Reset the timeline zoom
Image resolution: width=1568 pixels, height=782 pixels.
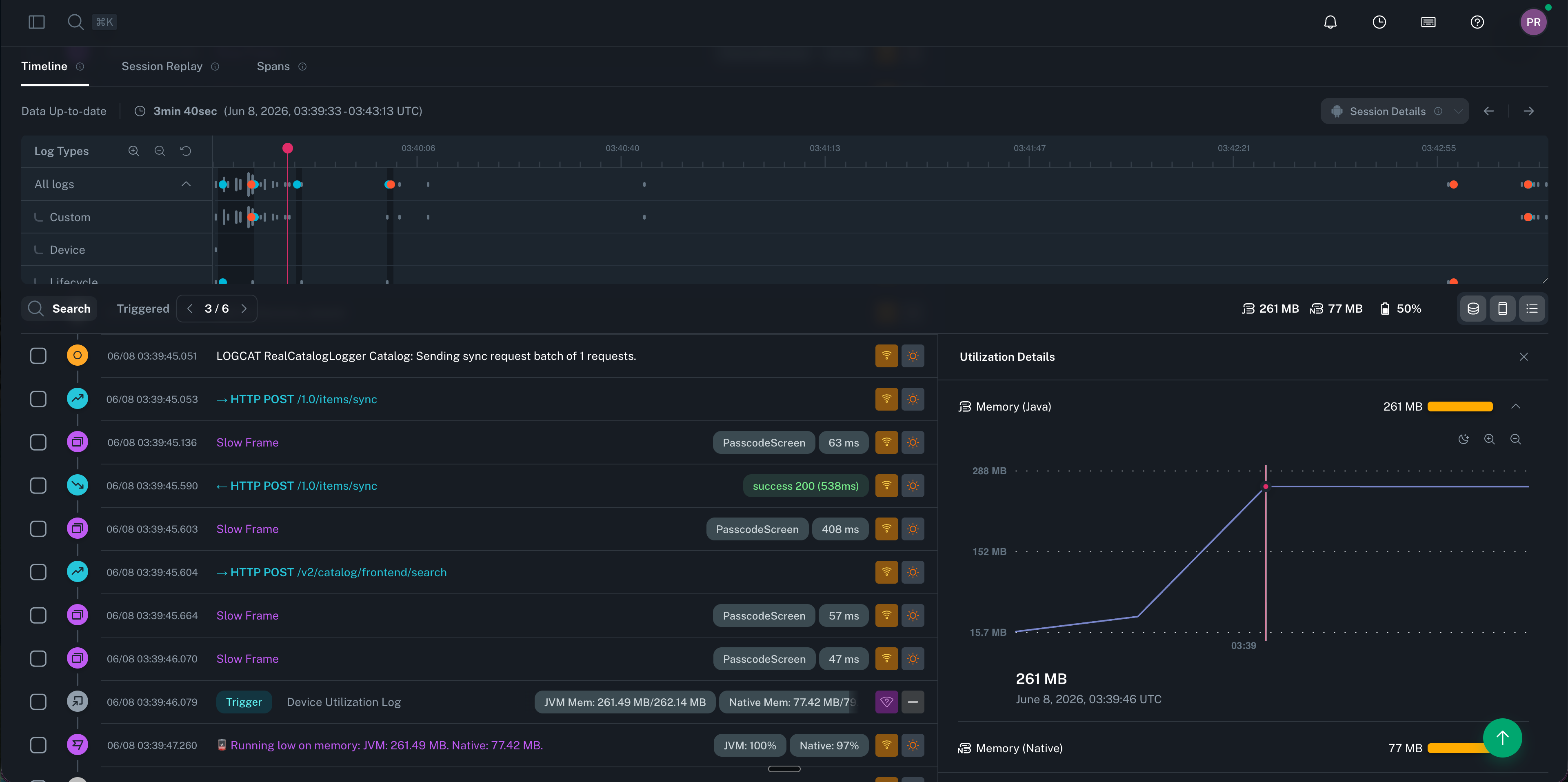pyautogui.click(x=186, y=151)
